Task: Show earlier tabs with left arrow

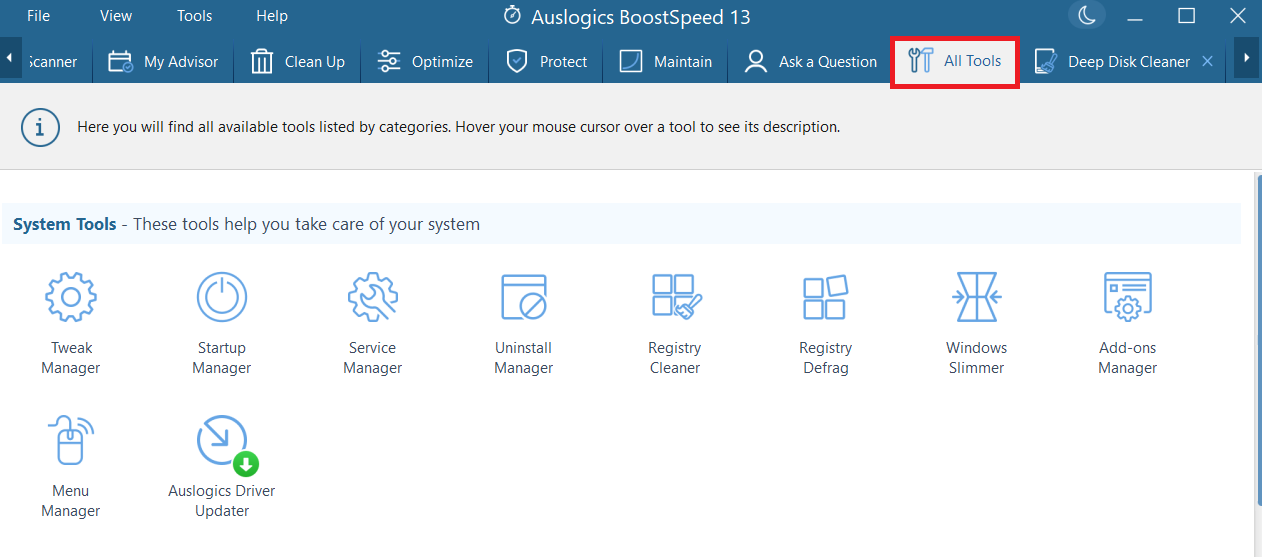Action: click(9, 59)
